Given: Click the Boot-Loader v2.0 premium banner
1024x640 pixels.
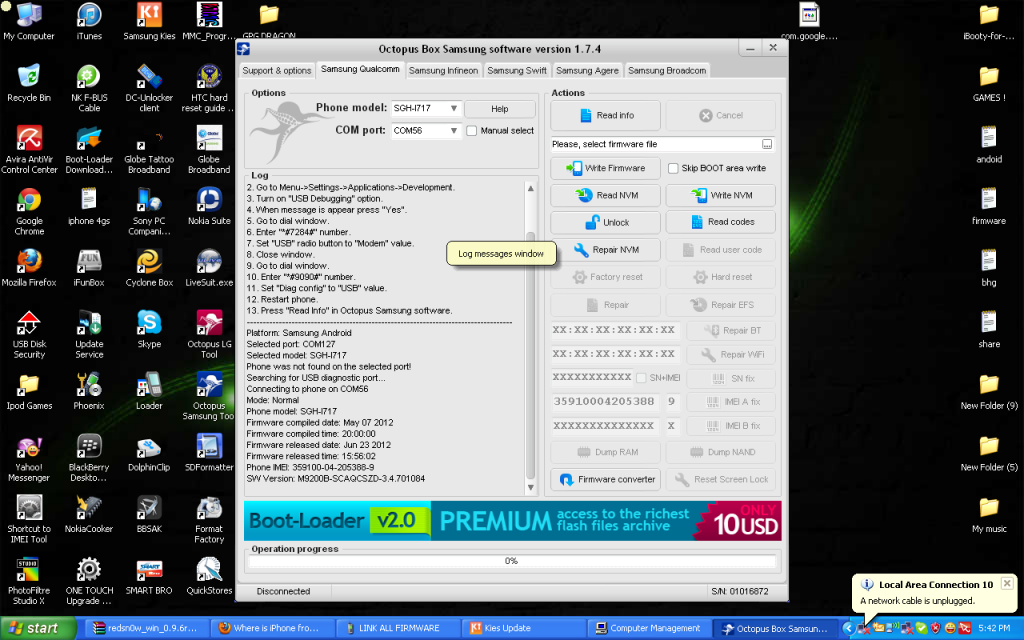Looking at the screenshot, I should 512,520.
